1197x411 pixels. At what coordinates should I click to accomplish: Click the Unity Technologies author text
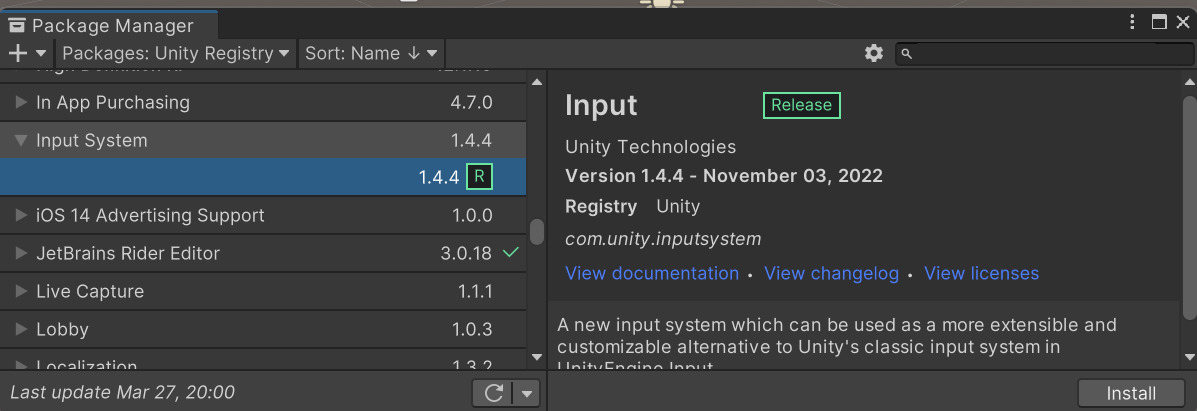(x=650, y=147)
